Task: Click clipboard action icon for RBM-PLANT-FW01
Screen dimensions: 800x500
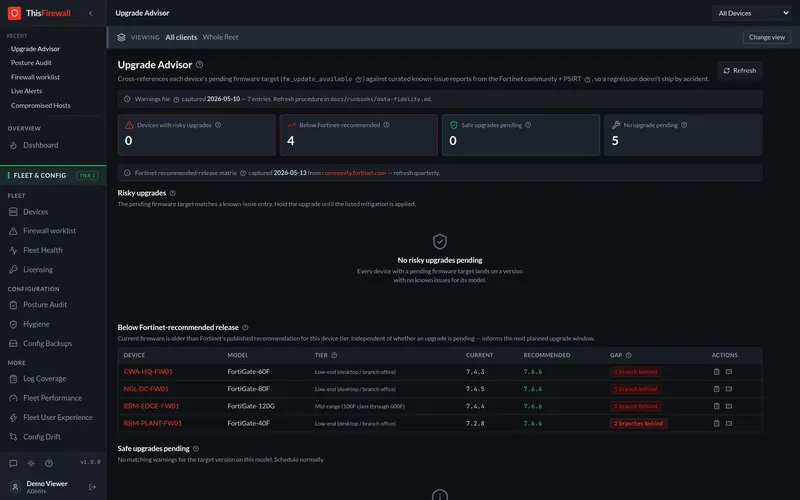Action: tap(716, 423)
